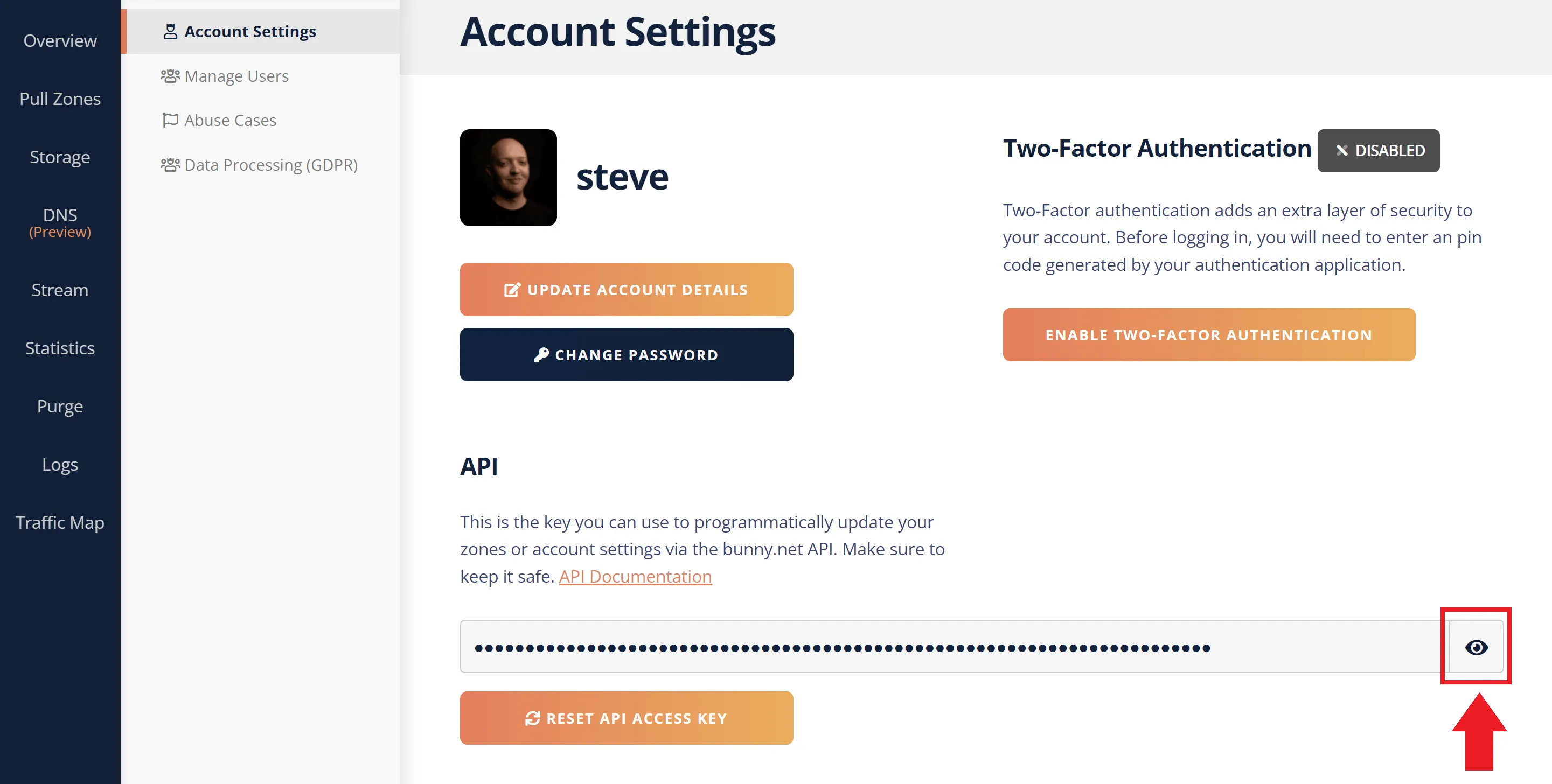Click the Account Settings user icon
Image resolution: width=1552 pixels, height=784 pixels.
tap(171, 31)
